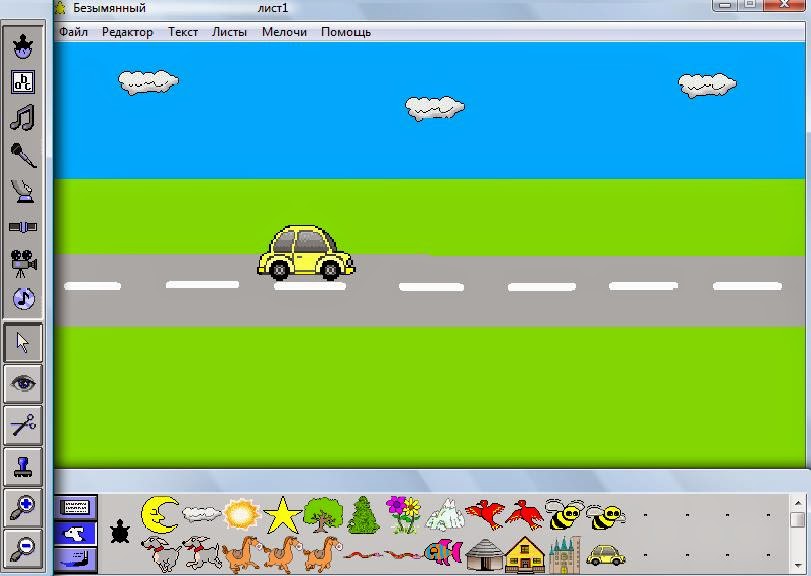Select the sun shape
Viewport: 811px width, 576px height.
pos(242,515)
